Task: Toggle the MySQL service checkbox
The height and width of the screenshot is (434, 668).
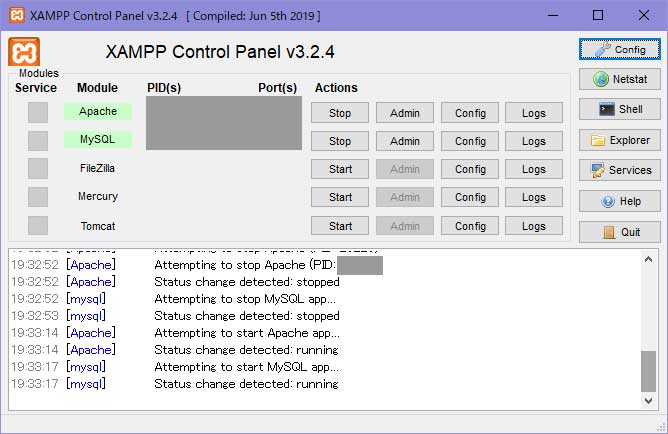Action: [38, 141]
